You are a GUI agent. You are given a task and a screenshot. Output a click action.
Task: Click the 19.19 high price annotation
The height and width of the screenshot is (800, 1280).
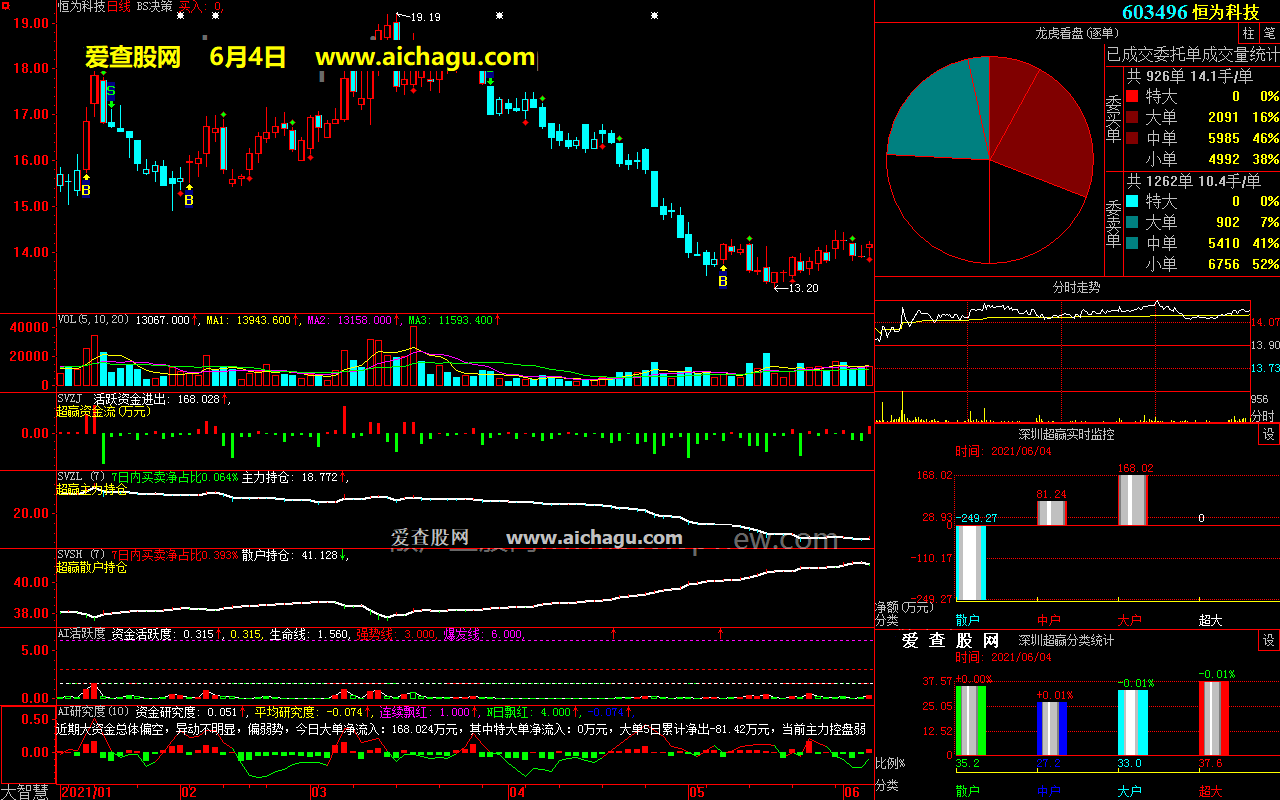[425, 18]
